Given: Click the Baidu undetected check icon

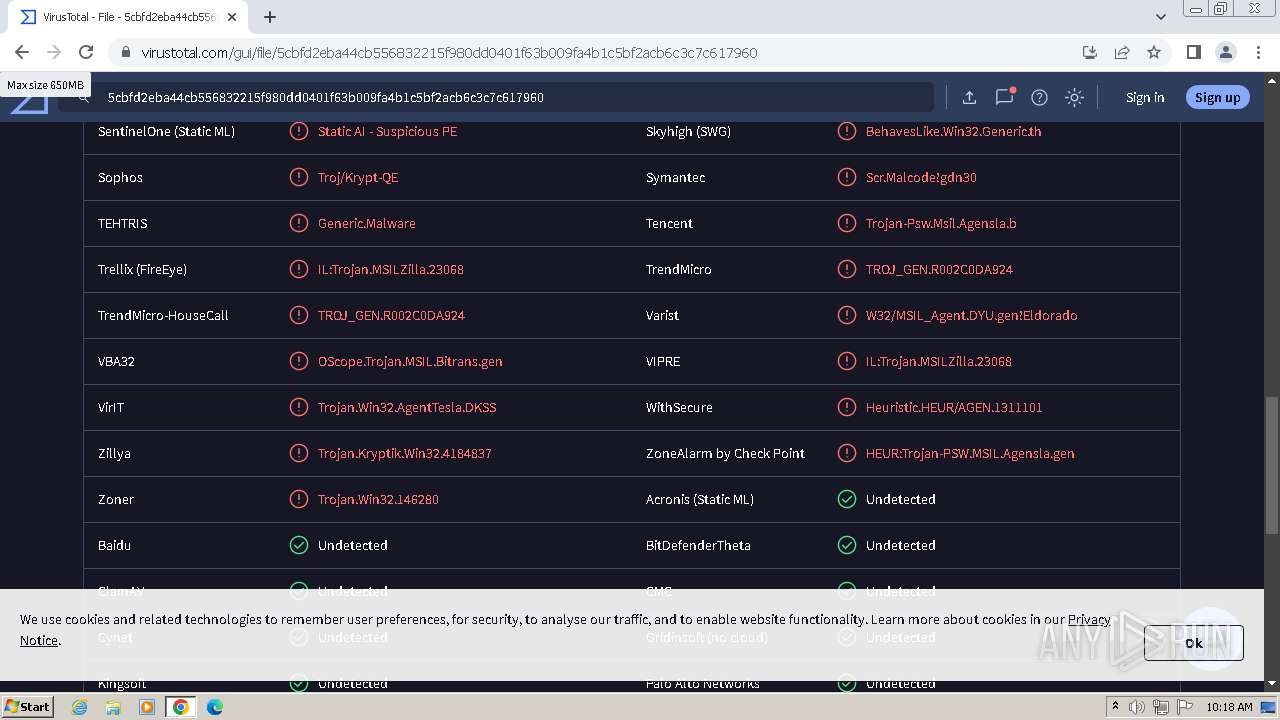Looking at the screenshot, I should pyautogui.click(x=298, y=545).
